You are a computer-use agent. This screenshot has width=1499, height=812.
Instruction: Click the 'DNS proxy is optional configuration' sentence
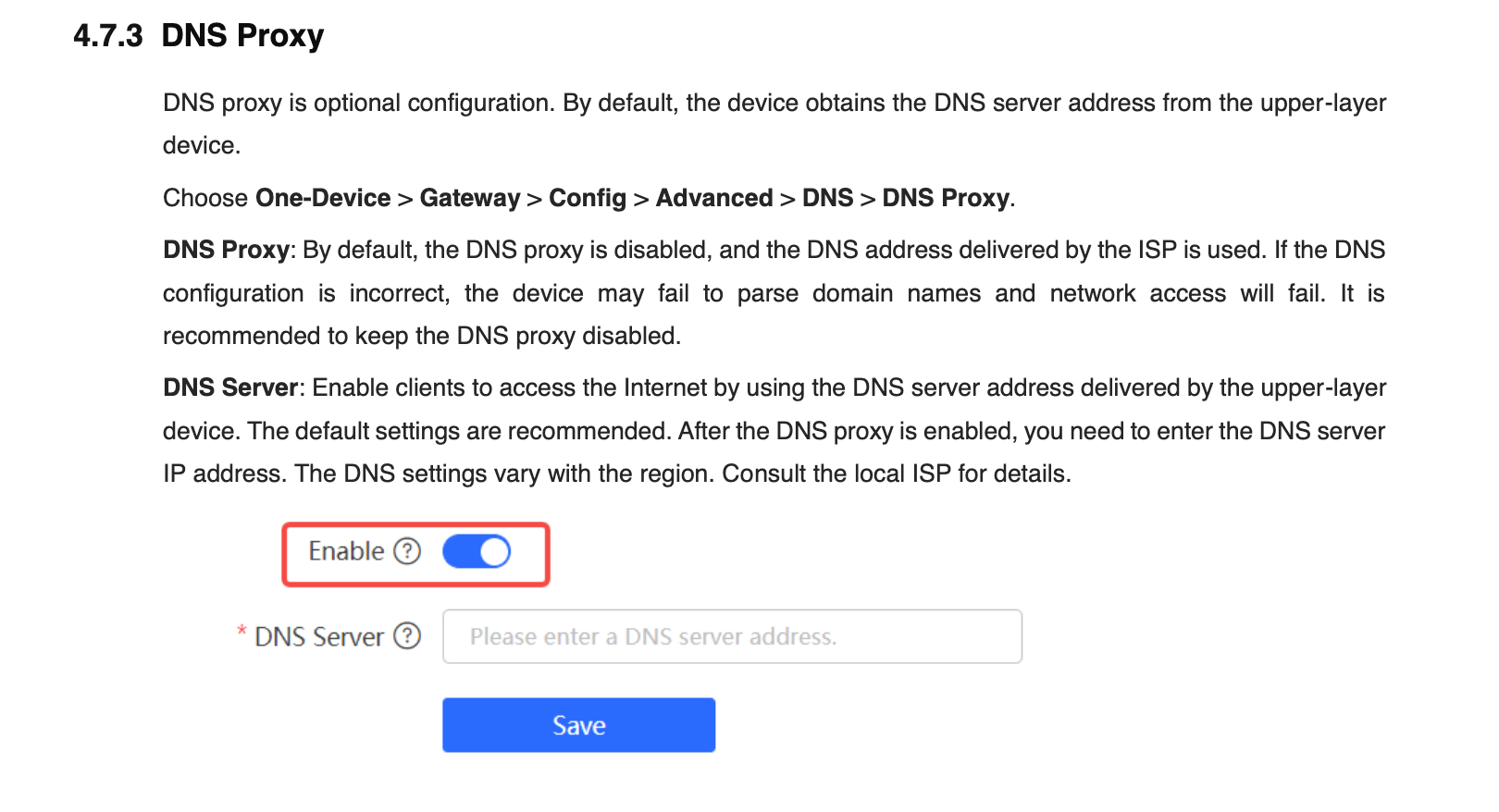(x=359, y=103)
